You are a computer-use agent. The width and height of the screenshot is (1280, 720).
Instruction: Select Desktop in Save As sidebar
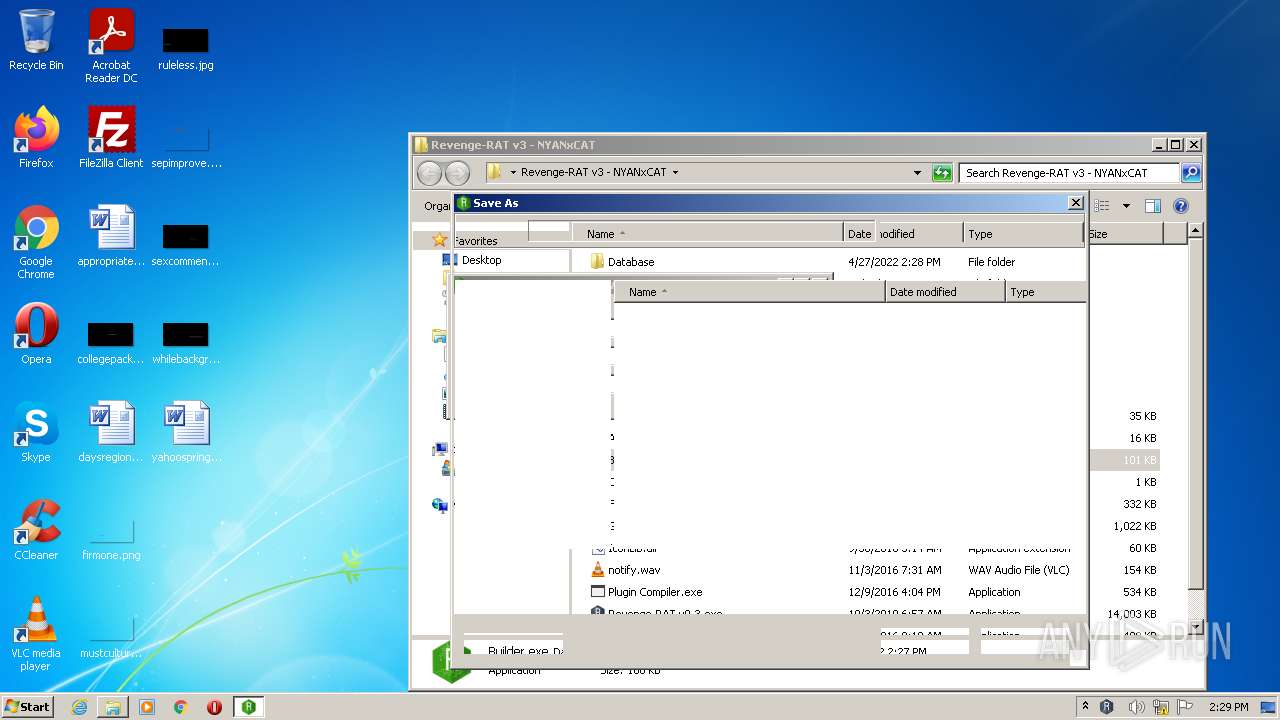tap(481, 260)
